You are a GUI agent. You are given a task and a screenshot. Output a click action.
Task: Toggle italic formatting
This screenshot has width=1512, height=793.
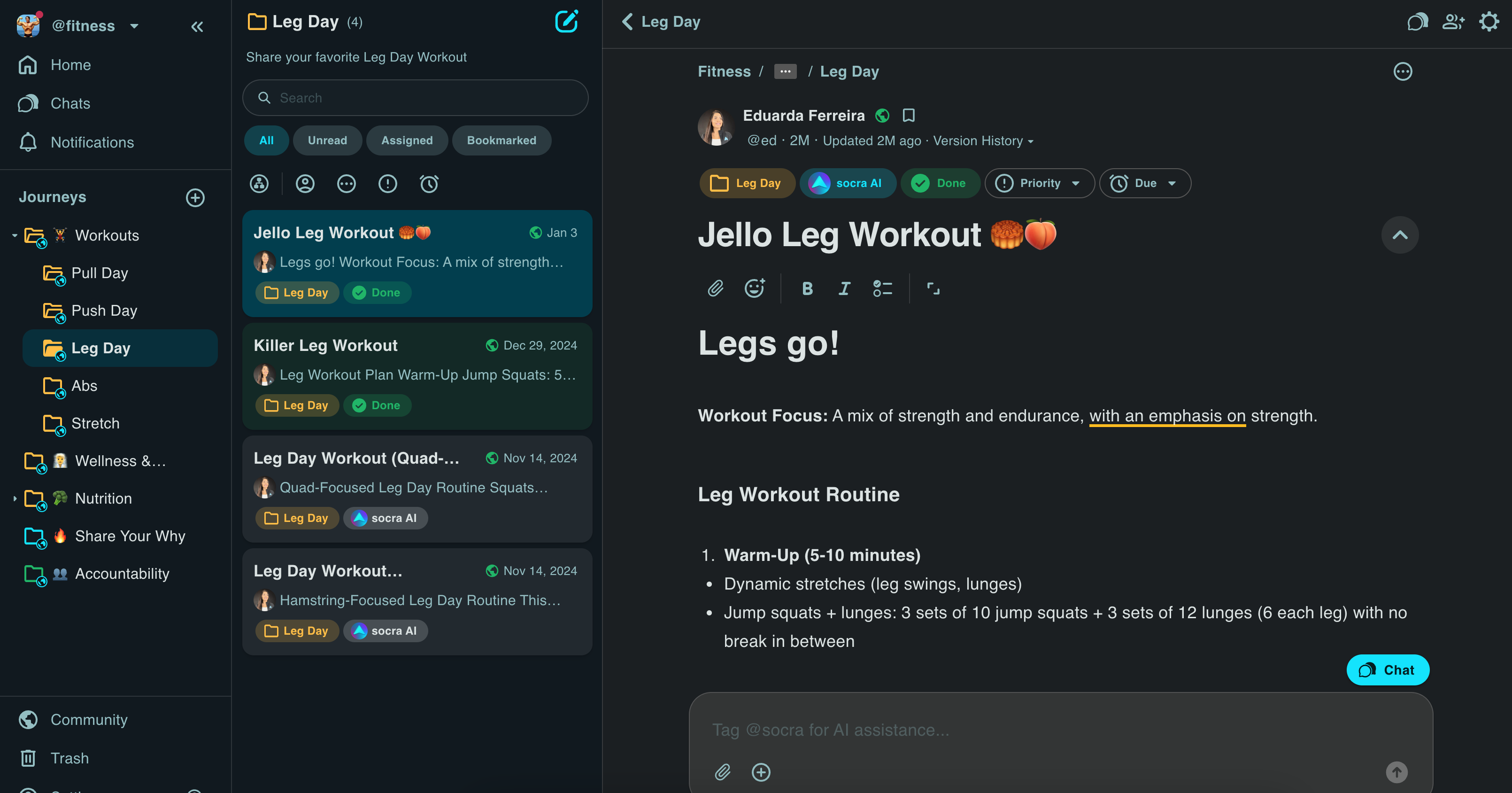[845, 288]
